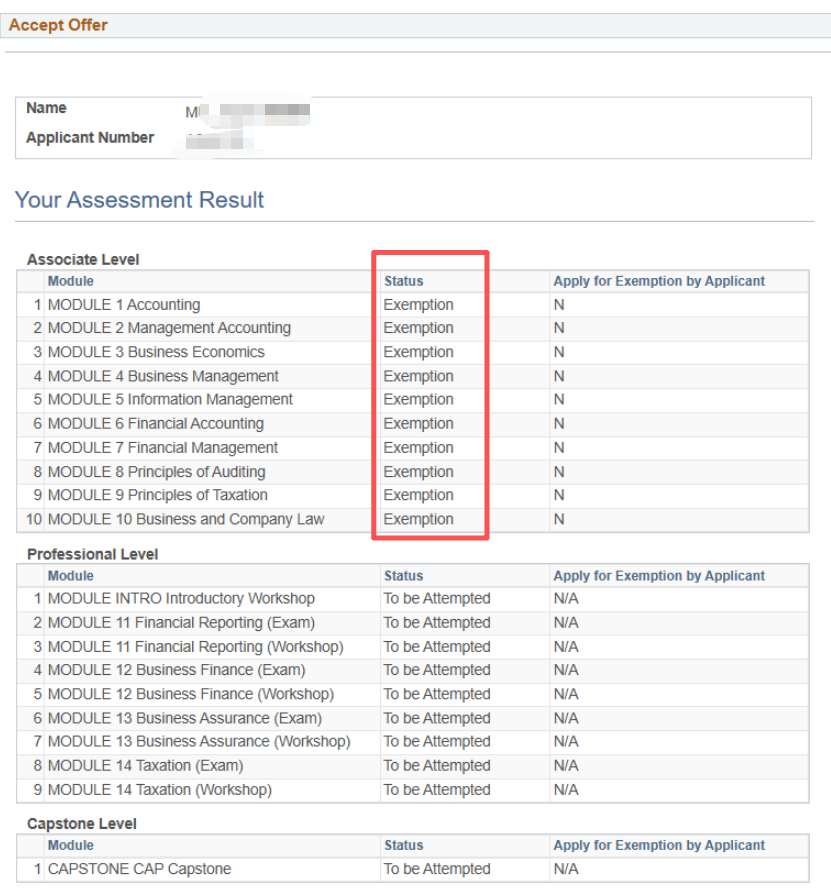831x890 pixels.
Task: Select MODULE 5 Information Management entry
Action: pos(170,399)
